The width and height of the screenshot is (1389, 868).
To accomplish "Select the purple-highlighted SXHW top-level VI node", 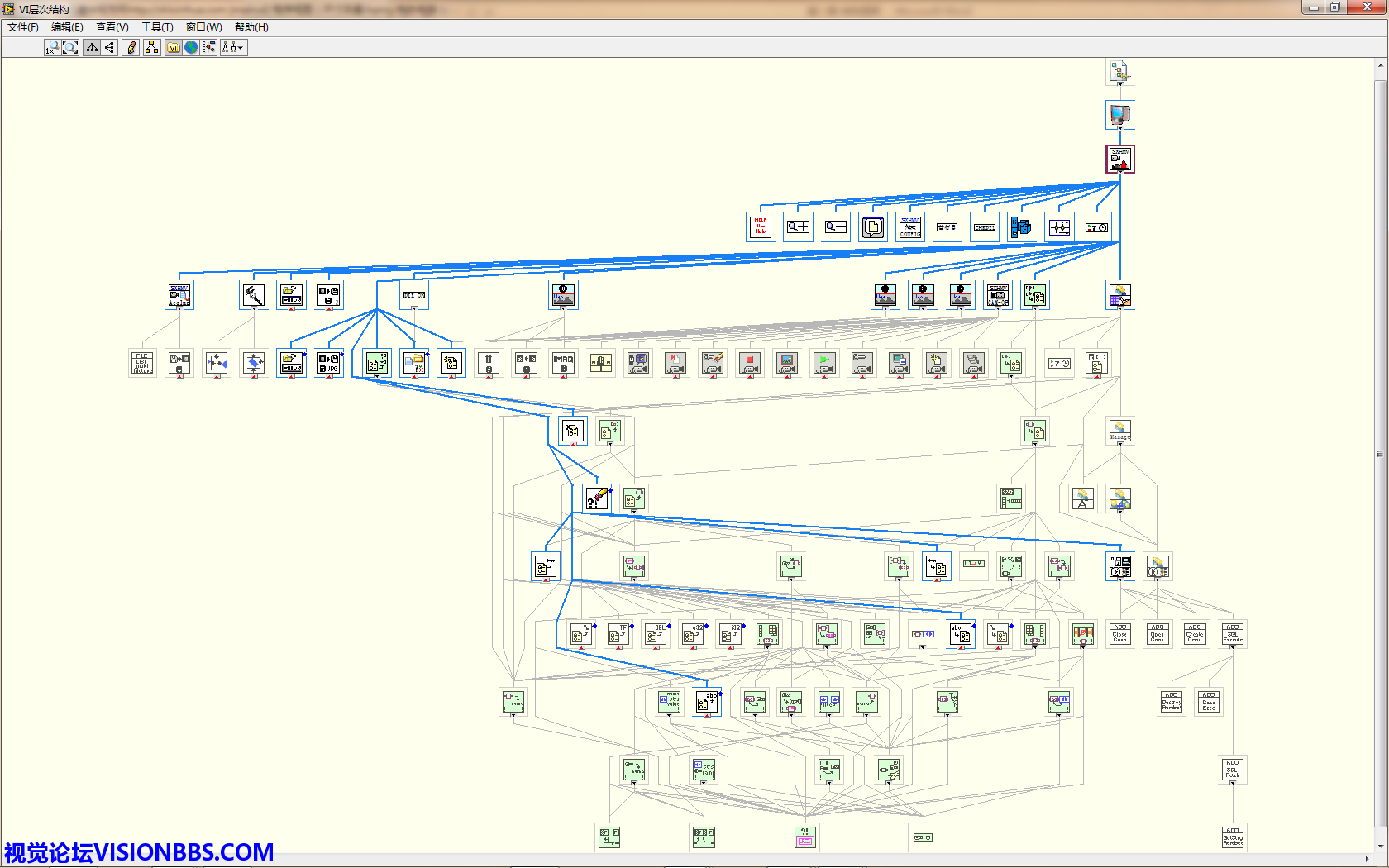I will tap(1120, 159).
